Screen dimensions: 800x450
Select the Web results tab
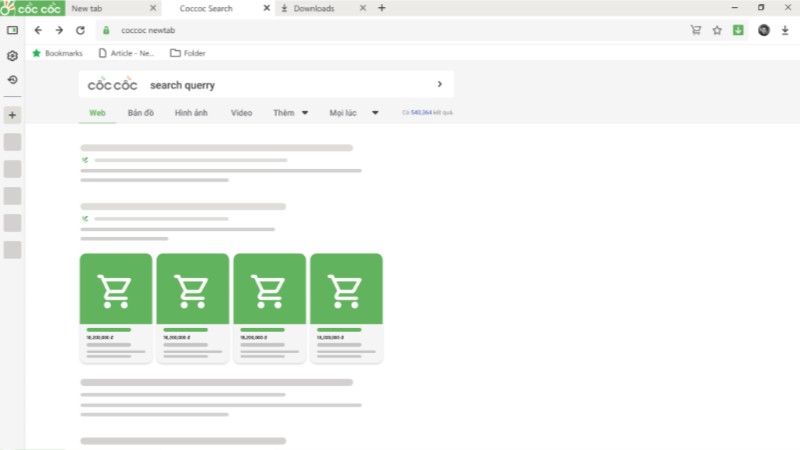point(97,113)
